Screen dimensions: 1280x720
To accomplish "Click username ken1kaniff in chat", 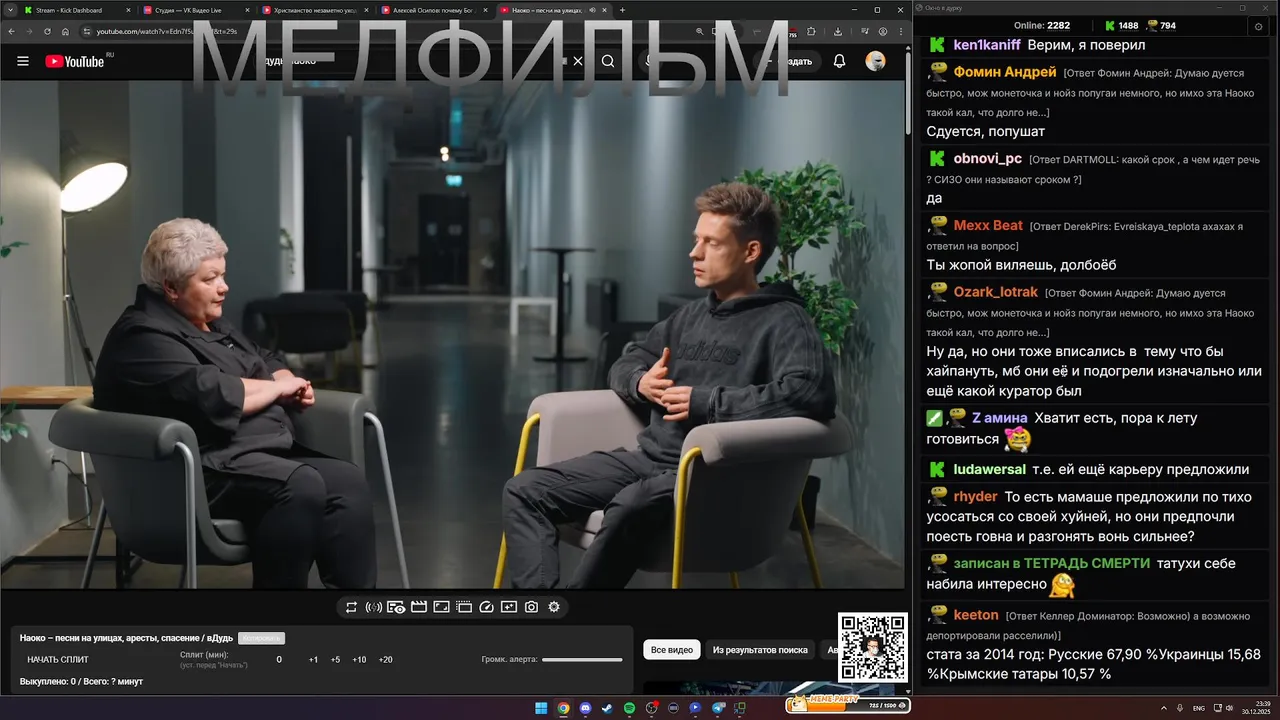I will click(x=987, y=45).
